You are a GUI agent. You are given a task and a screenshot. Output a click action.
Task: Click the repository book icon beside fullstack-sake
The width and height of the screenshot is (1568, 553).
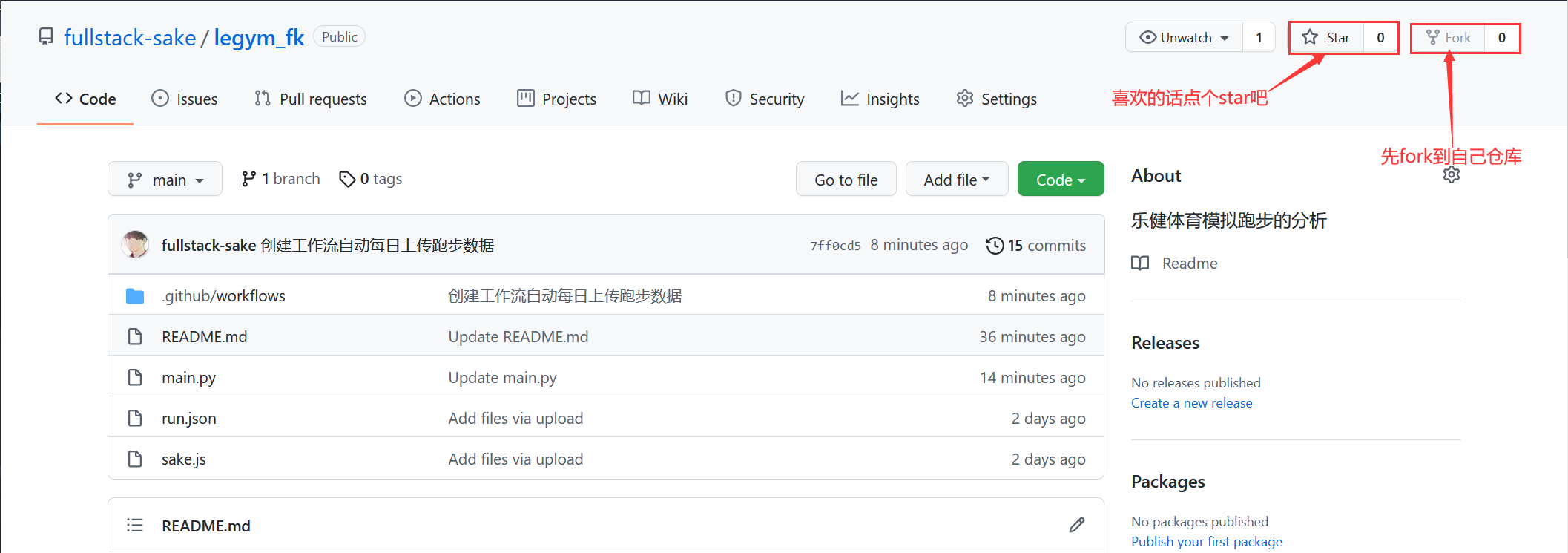coord(46,36)
